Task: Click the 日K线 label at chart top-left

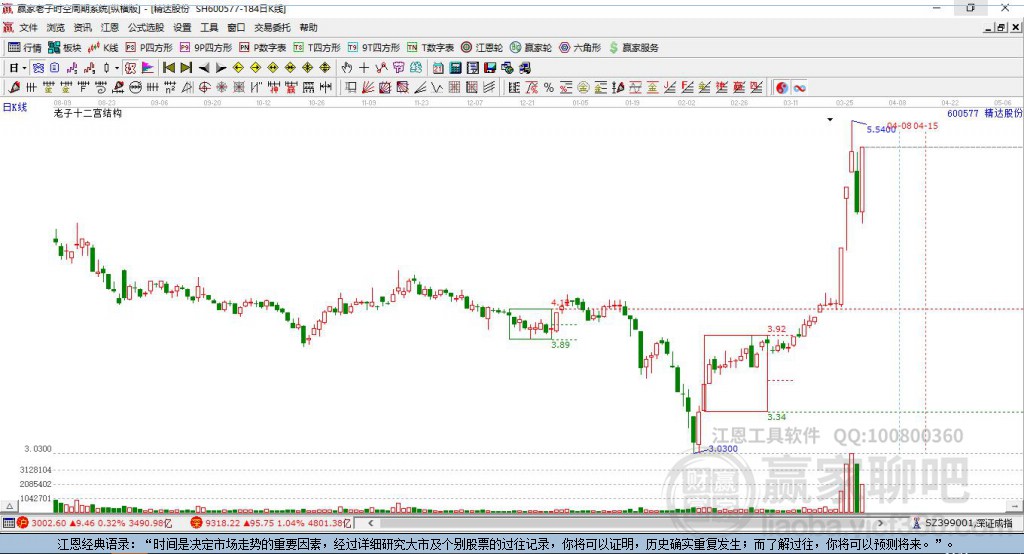Action: [x=14, y=106]
